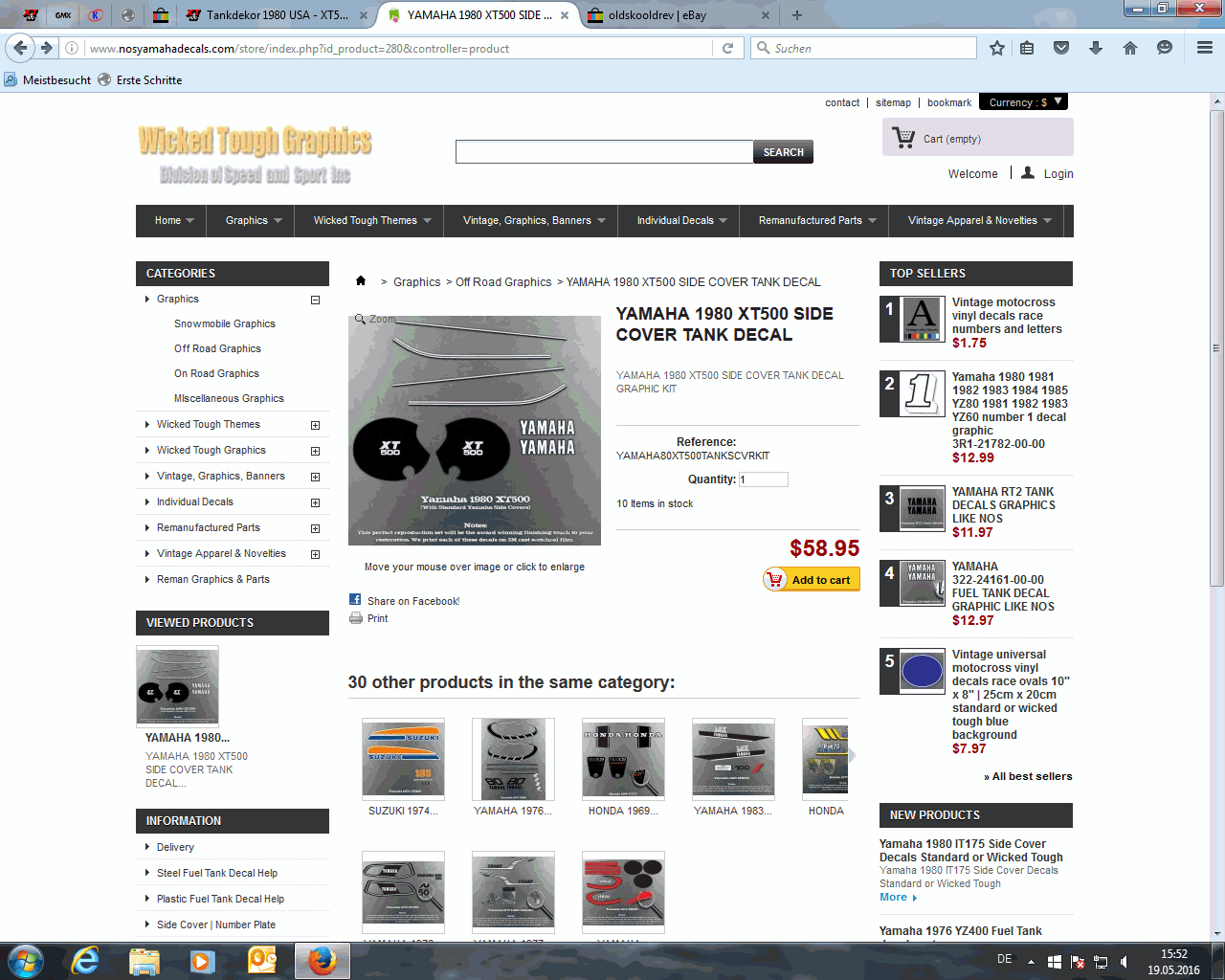Click the page reload icon
This screenshot has height=980, width=1225.
[727, 48]
